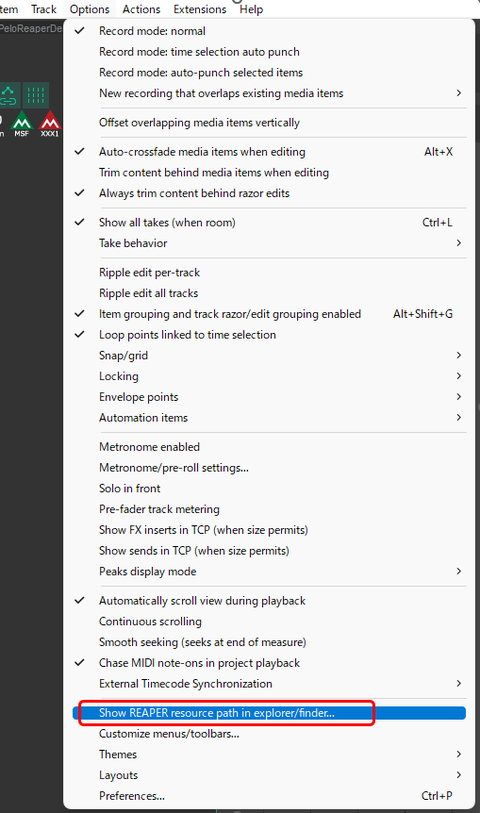
Task: Open the Snap/grid submenu
Action: [269, 356]
